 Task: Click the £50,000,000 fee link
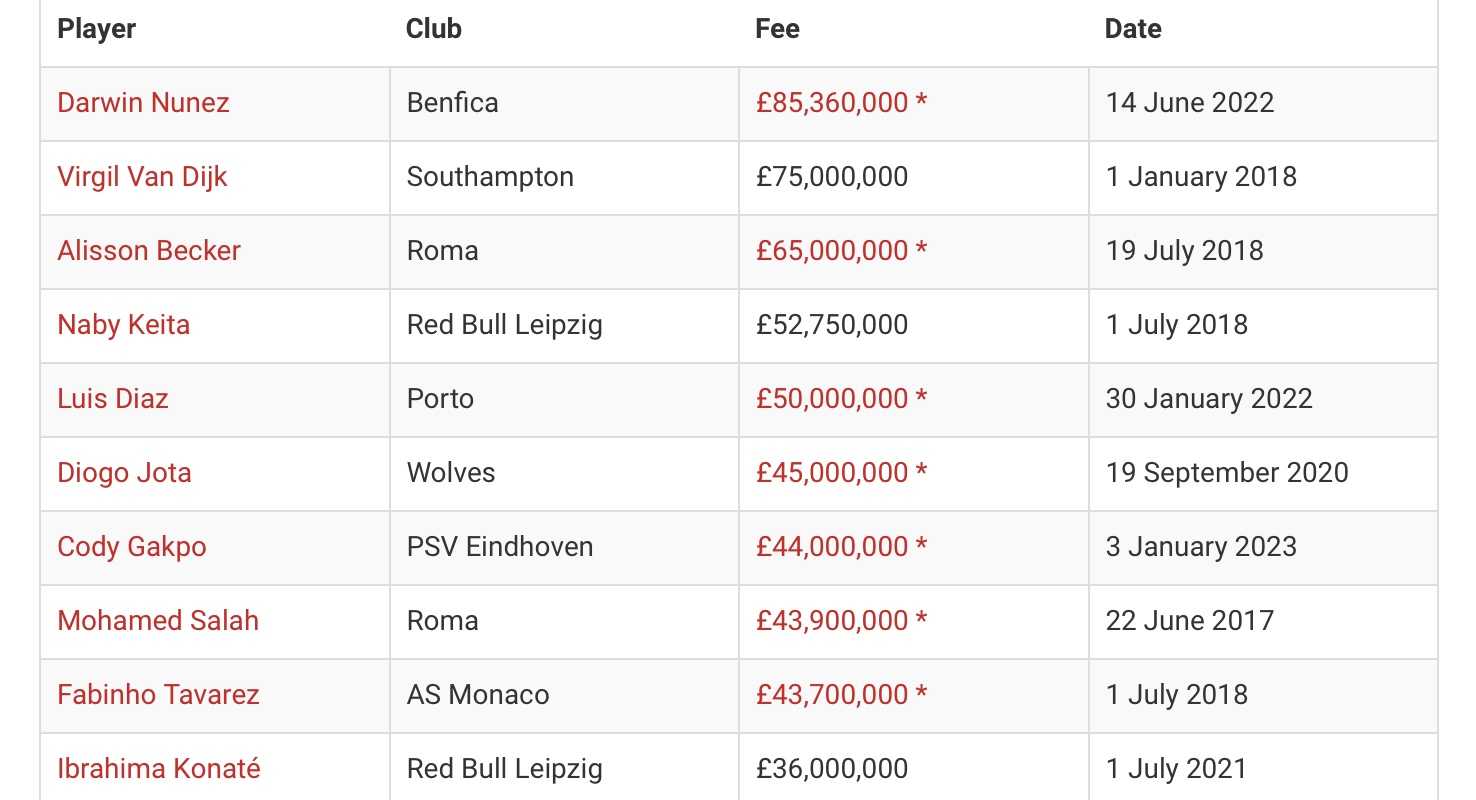pyautogui.click(x=842, y=399)
